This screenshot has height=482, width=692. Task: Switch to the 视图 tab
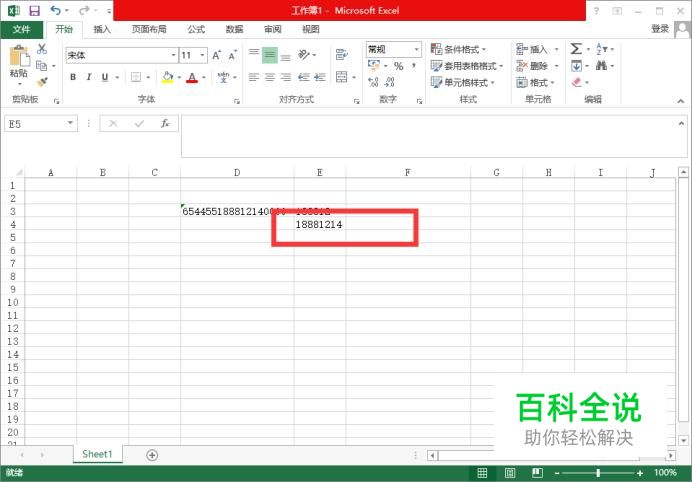[311, 29]
